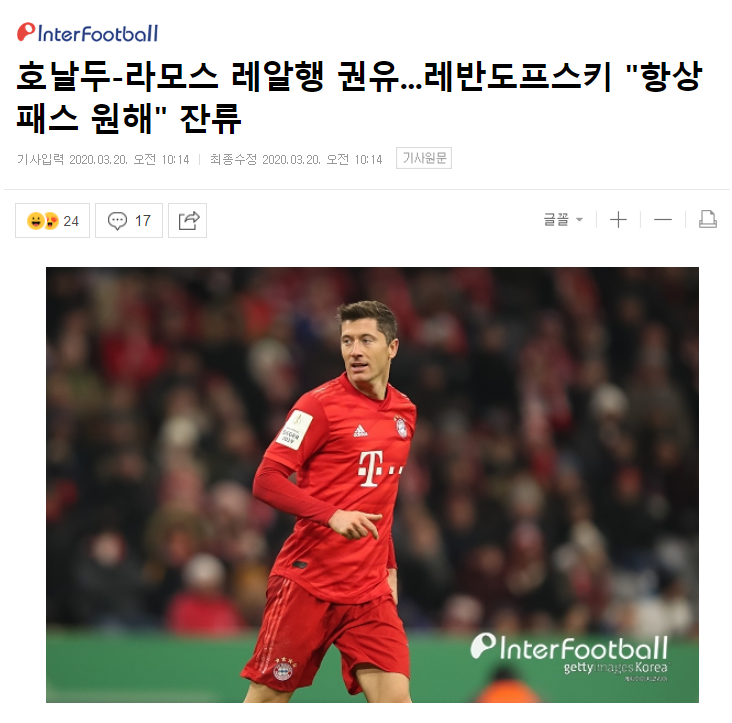Click the share article icon
The width and height of the screenshot is (732, 723).
188,221
